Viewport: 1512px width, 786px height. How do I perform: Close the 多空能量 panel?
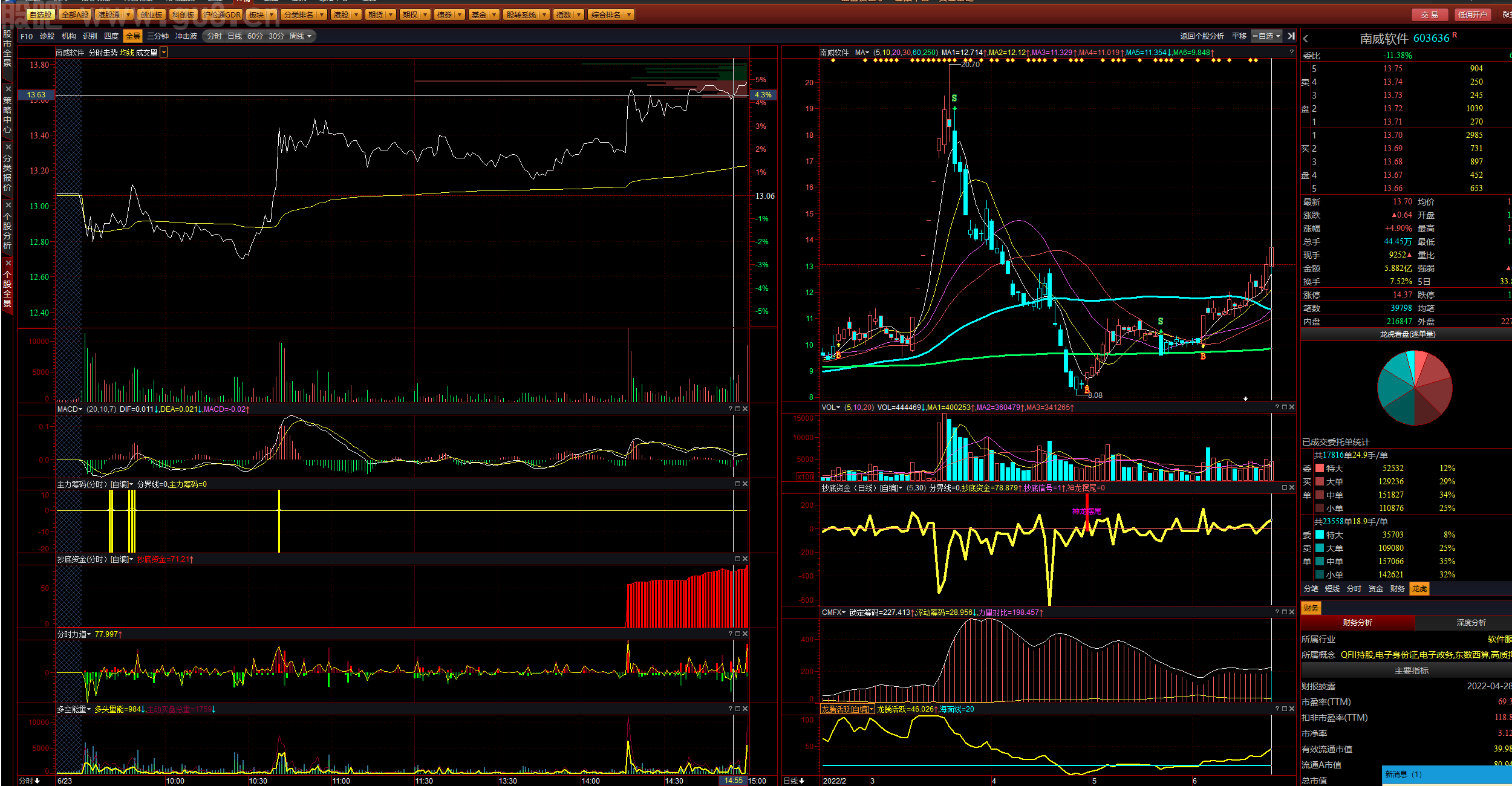745,709
